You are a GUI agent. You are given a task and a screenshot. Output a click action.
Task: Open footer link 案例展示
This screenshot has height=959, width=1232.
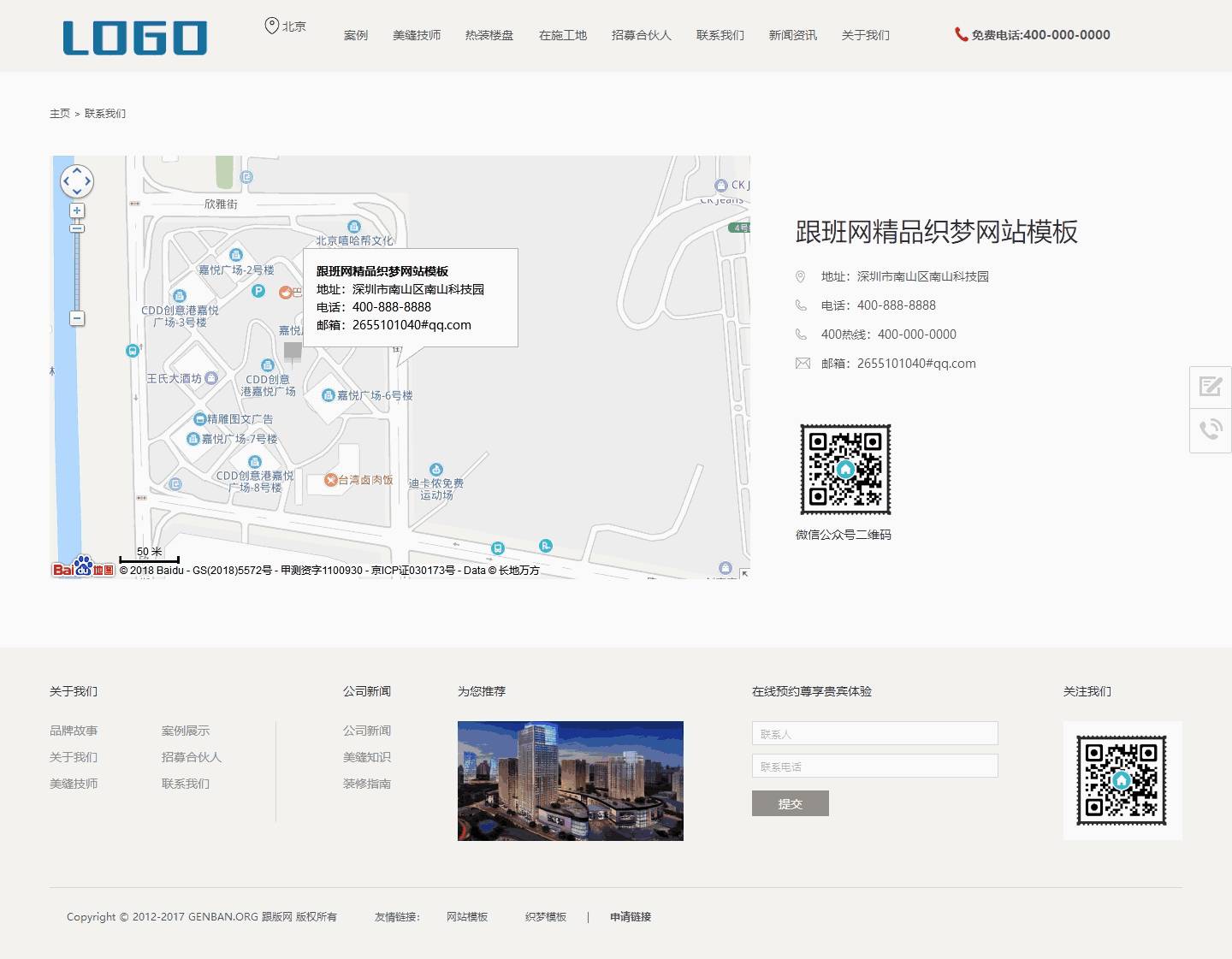(x=186, y=731)
